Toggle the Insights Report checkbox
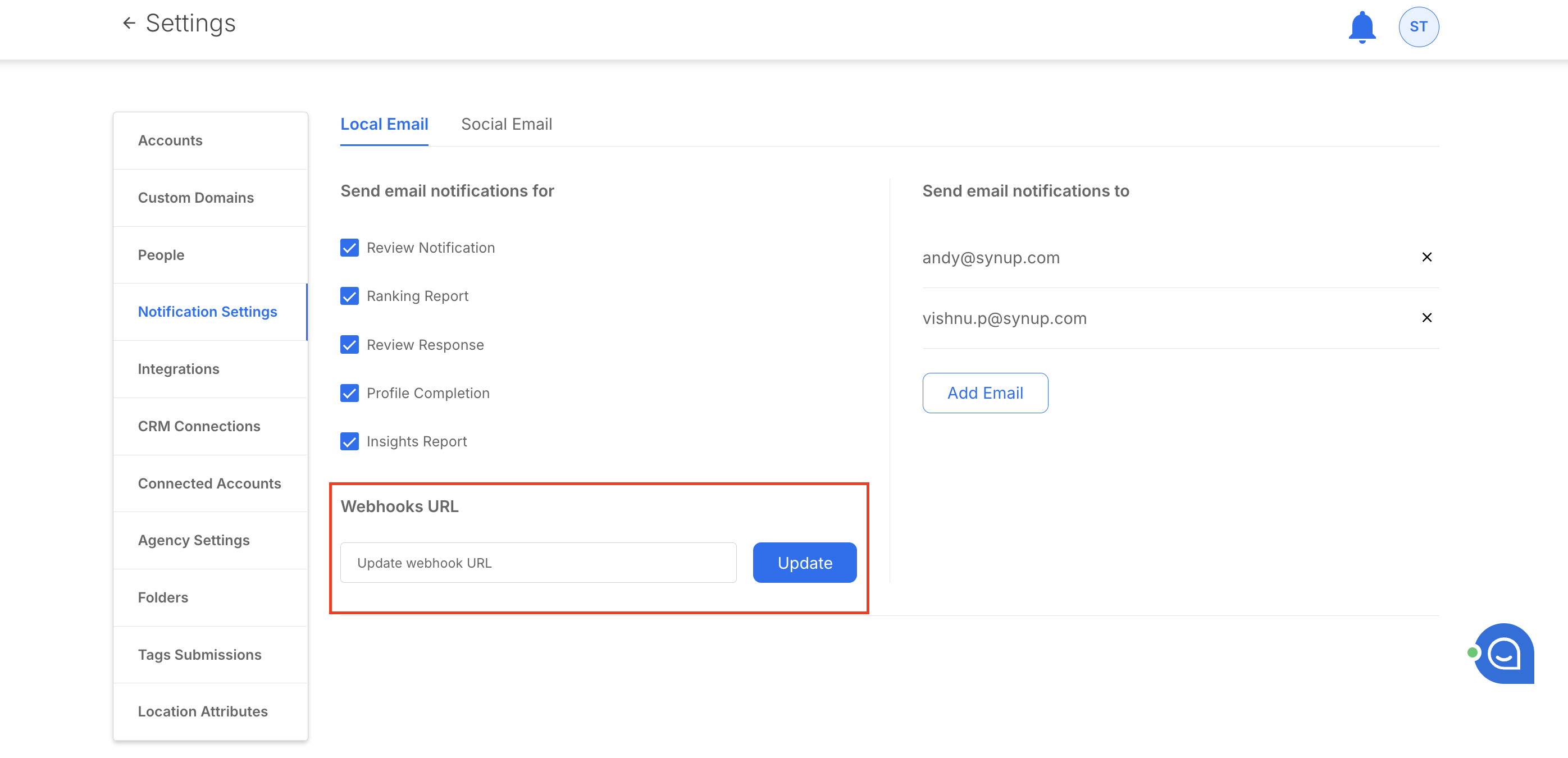This screenshot has height=758, width=1568. tap(349, 442)
